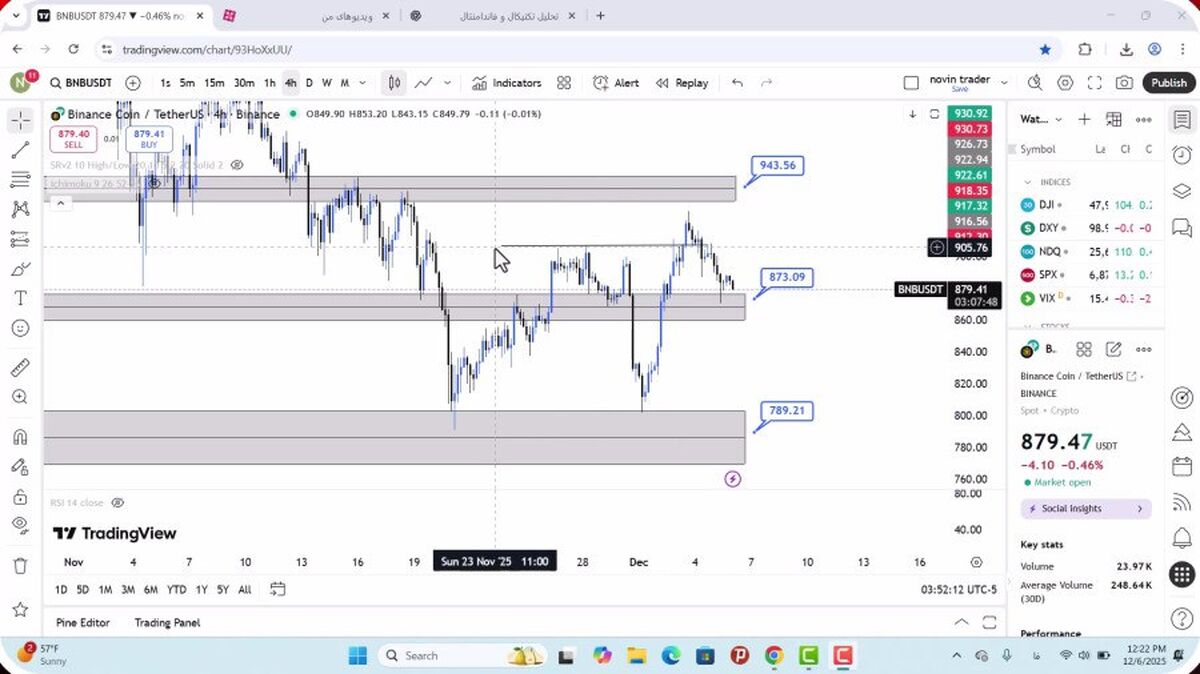Viewport: 1200px width, 674px height.
Task: Remove objects with trash icon
Action: click(x=20, y=565)
